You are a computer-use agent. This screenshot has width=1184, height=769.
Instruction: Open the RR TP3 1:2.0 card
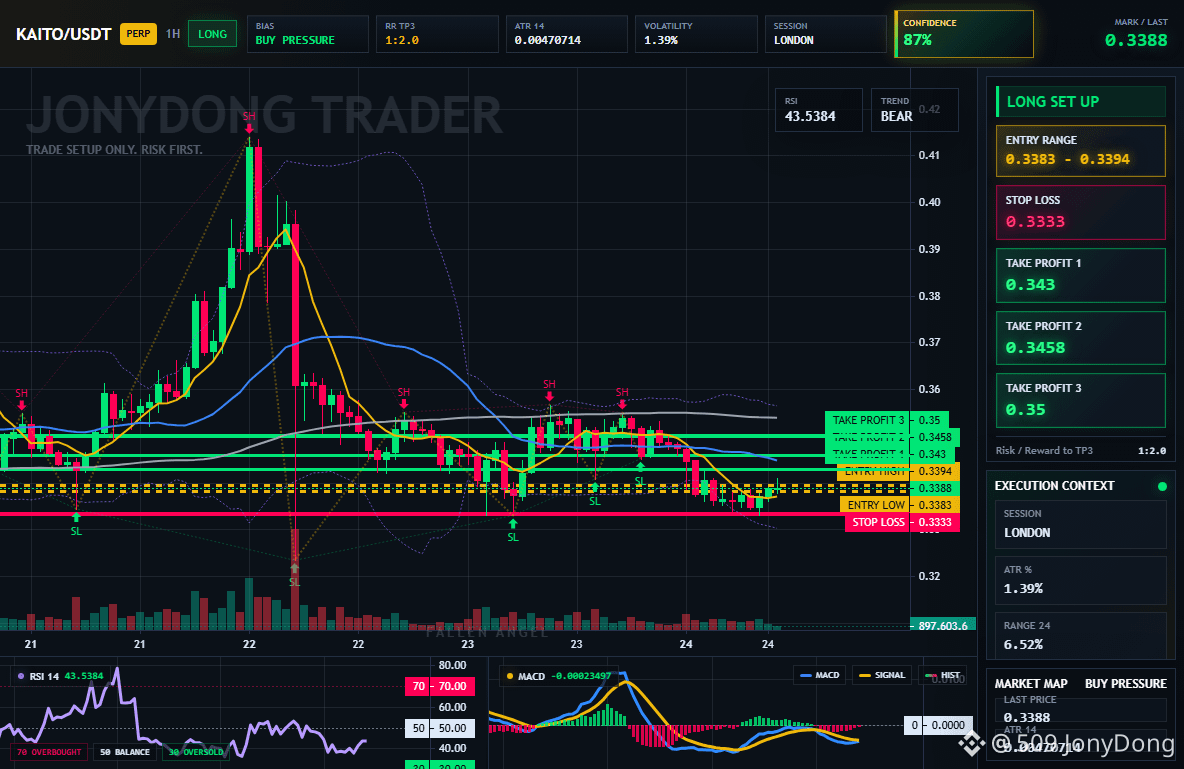[437, 34]
